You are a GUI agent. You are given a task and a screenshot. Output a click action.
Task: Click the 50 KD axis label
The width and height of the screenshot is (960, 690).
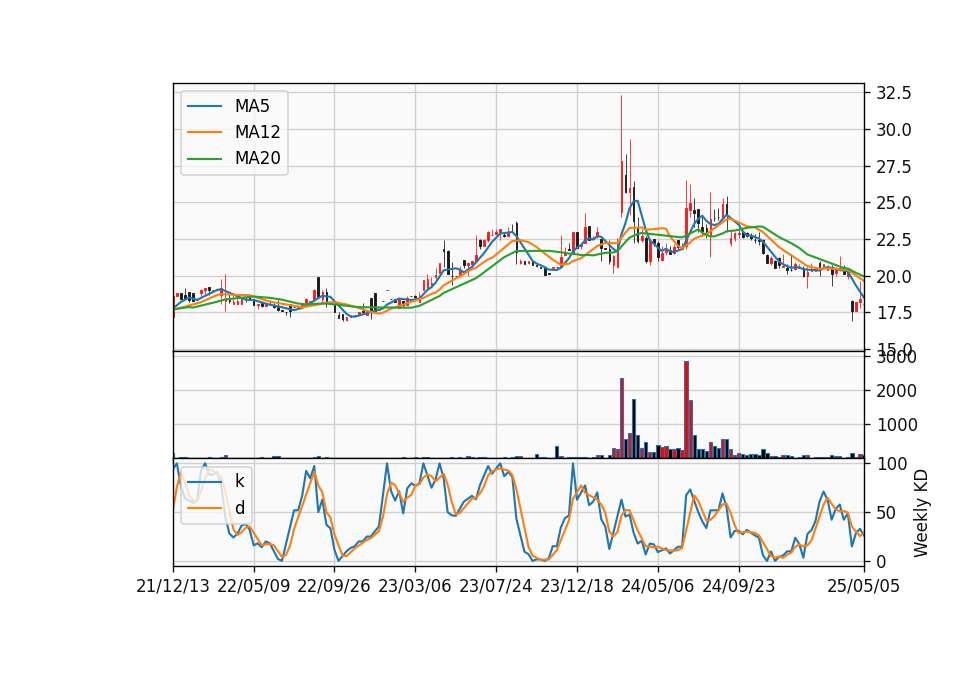pyautogui.click(x=885, y=512)
